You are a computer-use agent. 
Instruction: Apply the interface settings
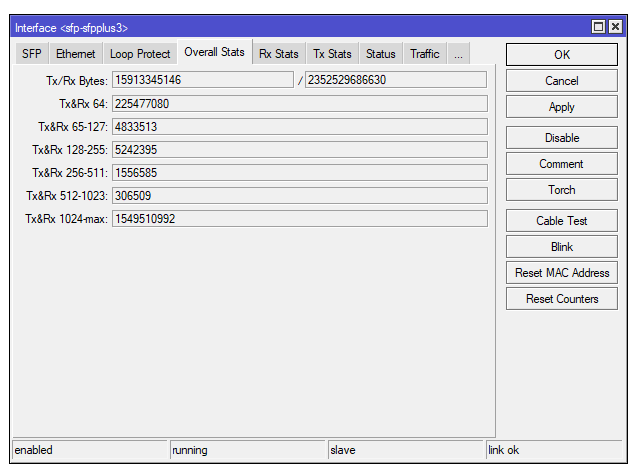[x=562, y=107]
